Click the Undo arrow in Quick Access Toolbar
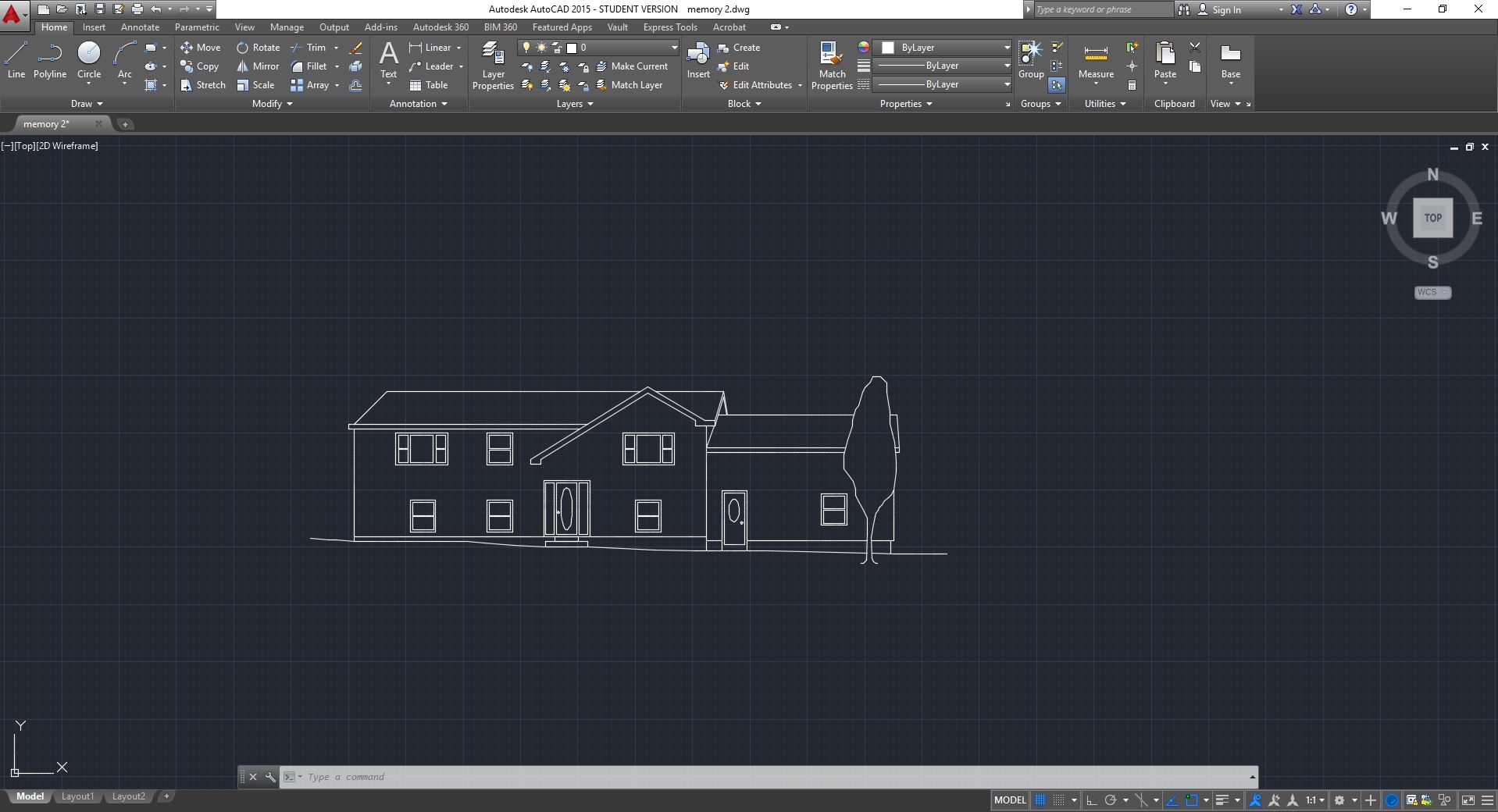The height and width of the screenshot is (812, 1498). [x=156, y=9]
